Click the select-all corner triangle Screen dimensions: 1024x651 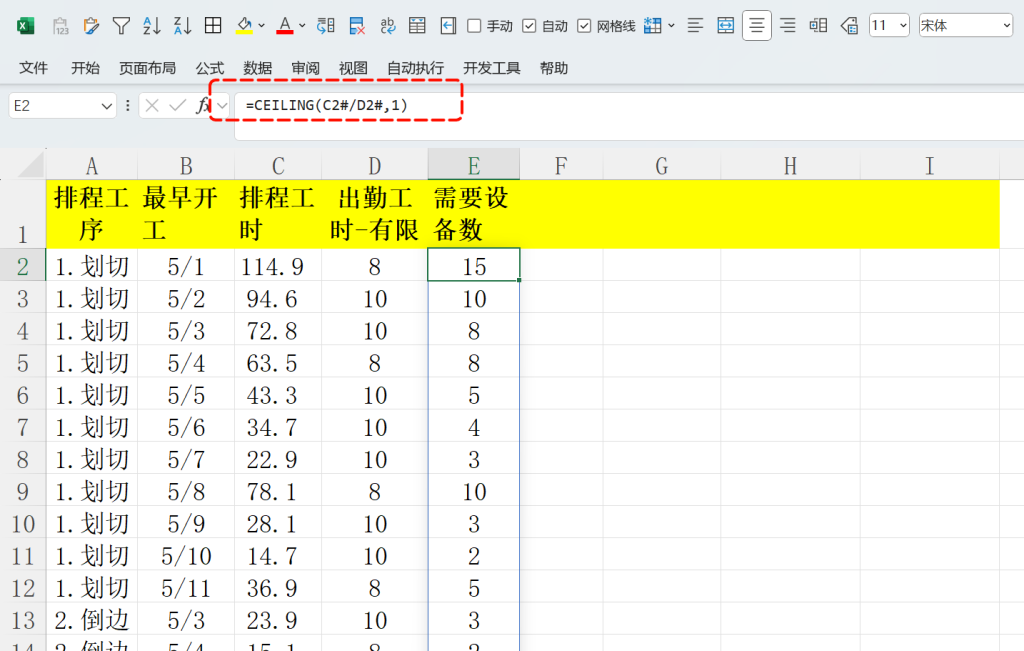[30, 165]
